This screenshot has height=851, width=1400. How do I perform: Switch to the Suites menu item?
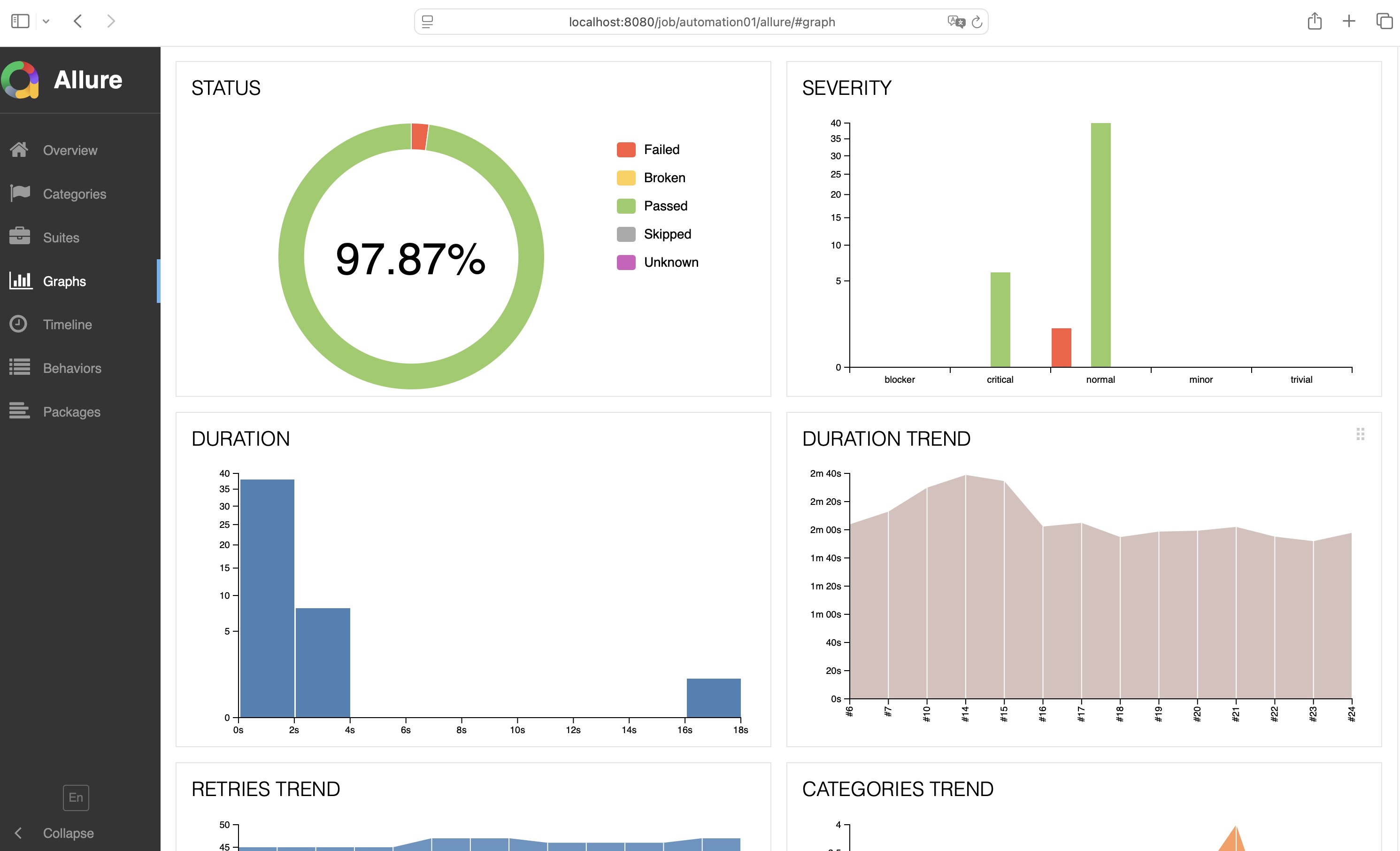point(61,238)
